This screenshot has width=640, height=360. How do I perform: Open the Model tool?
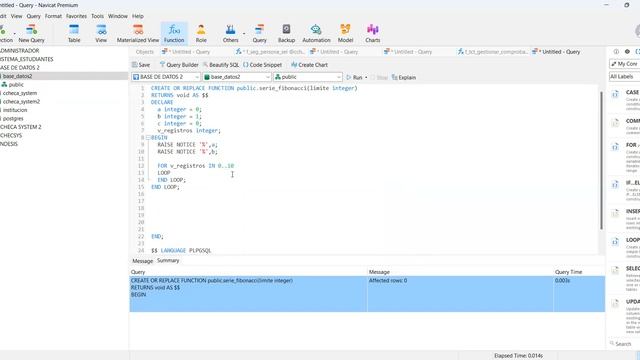point(345,33)
